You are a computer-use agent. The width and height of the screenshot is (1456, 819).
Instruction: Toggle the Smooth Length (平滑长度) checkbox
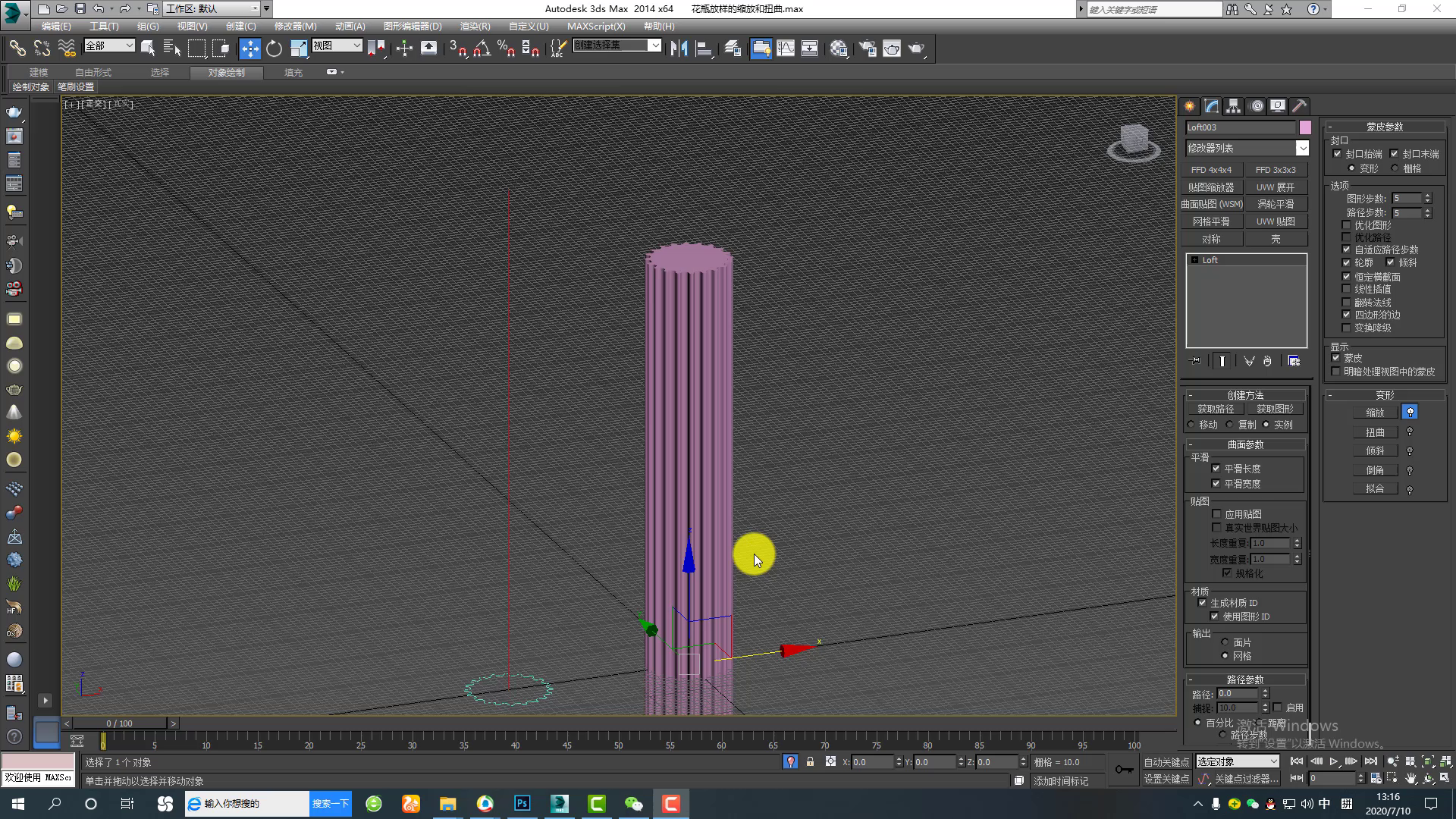1216,469
